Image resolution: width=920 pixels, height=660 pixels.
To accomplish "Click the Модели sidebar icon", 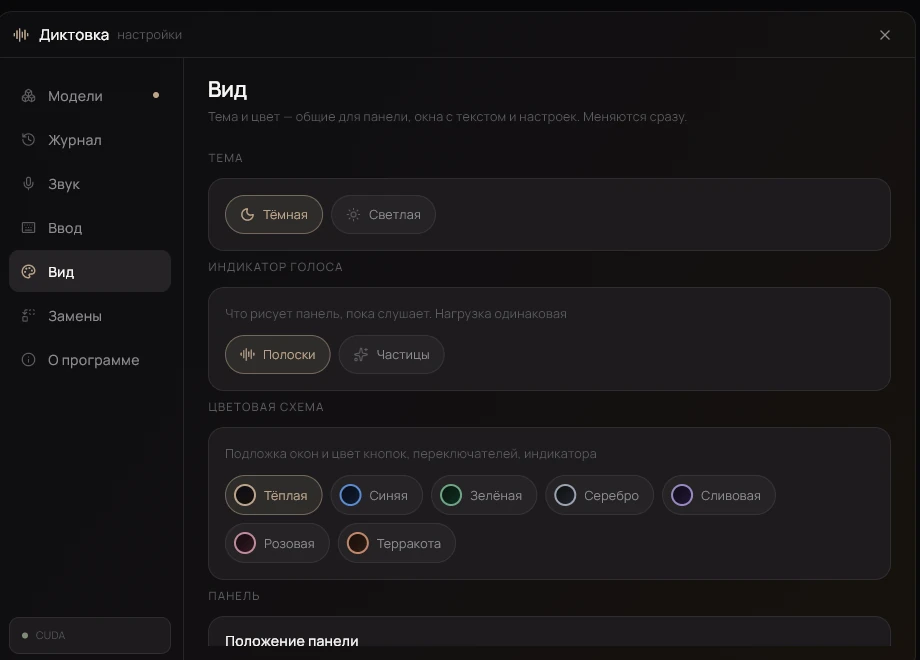I will pyautogui.click(x=28, y=96).
